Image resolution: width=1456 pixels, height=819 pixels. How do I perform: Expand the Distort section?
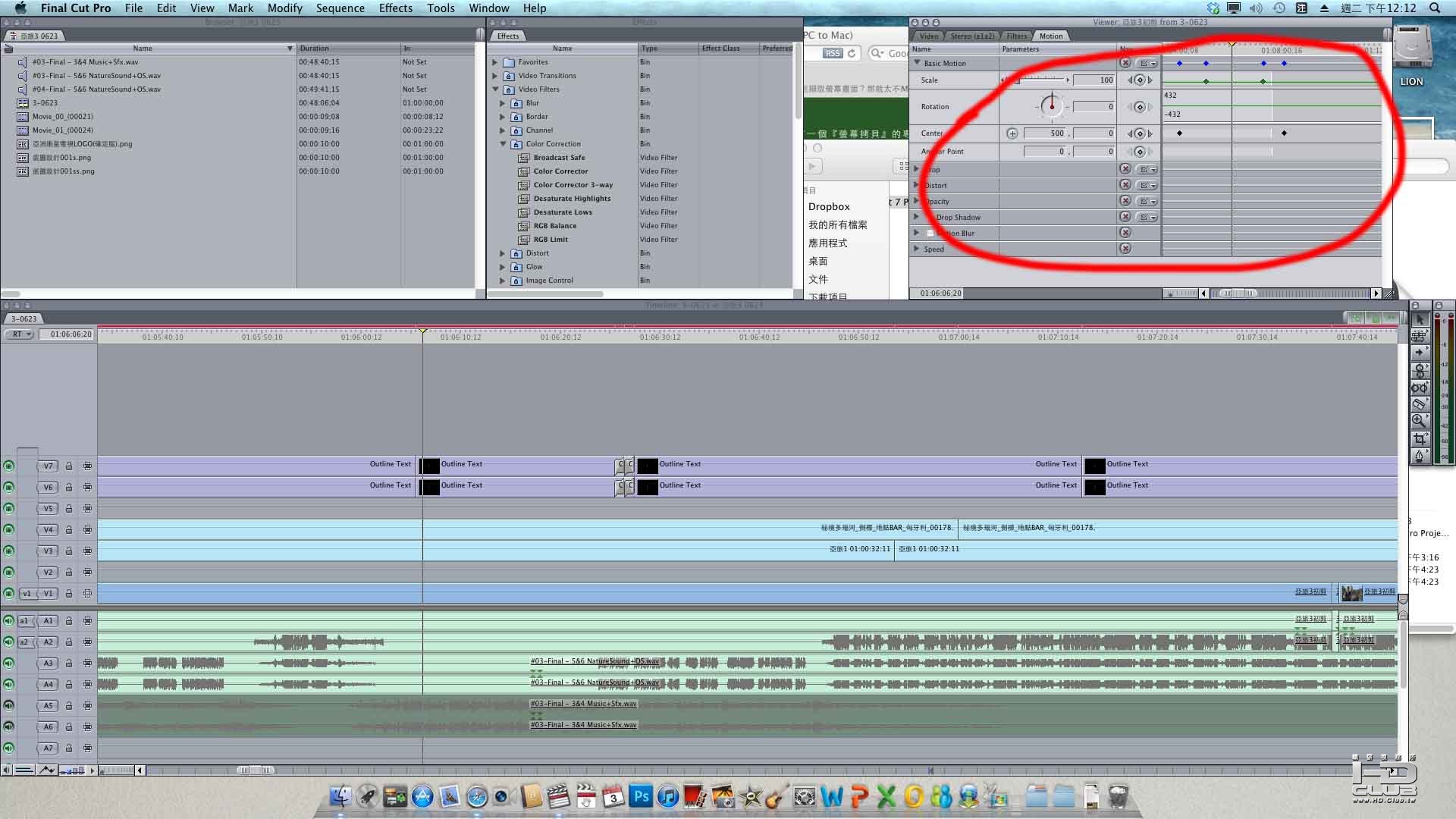click(917, 185)
